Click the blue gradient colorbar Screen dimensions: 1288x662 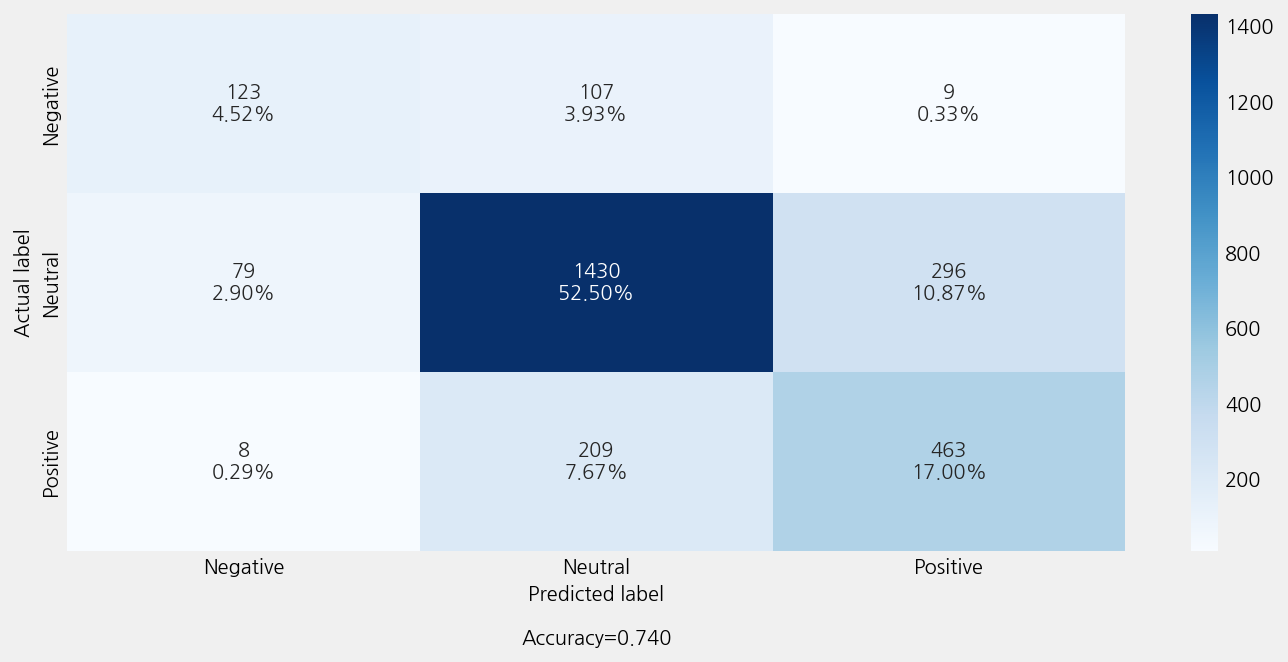point(1204,282)
